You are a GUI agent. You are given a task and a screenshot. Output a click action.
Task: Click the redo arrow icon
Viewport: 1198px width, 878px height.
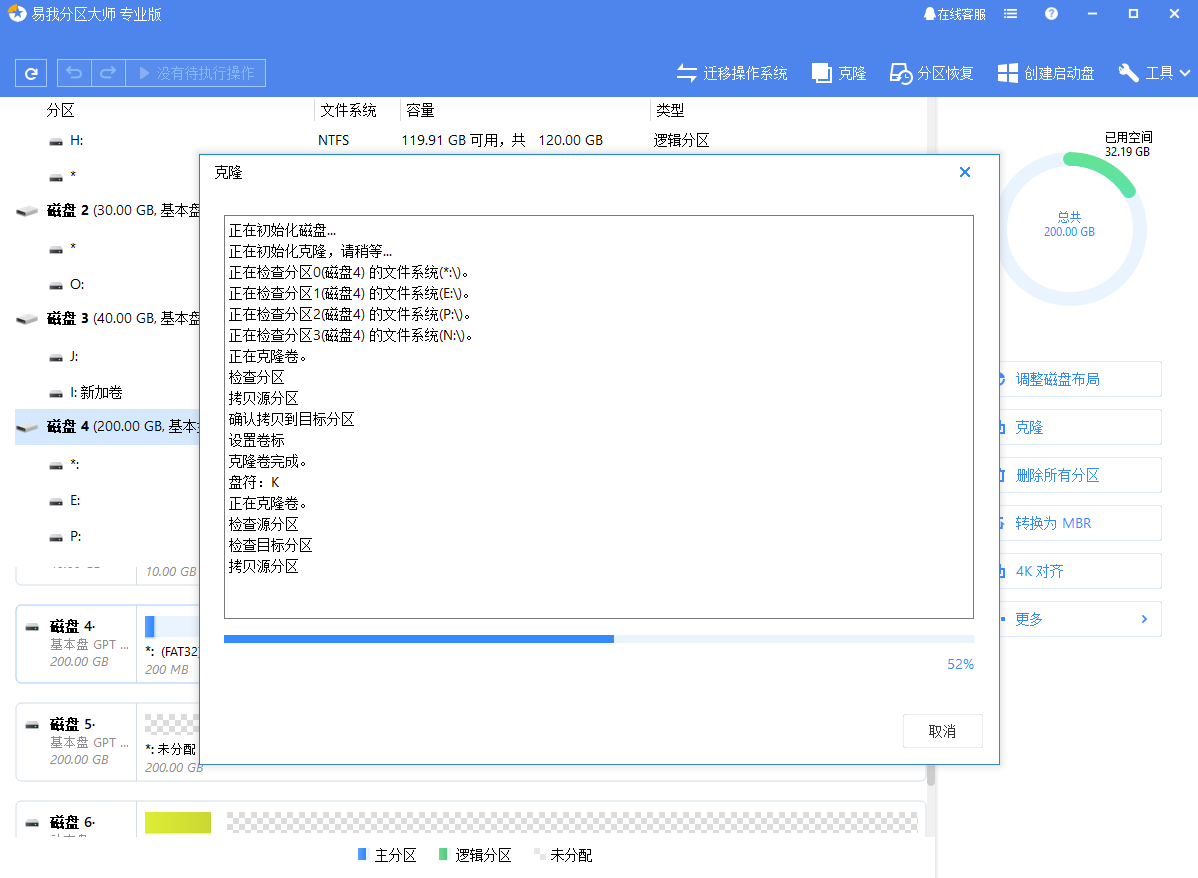tap(107, 72)
